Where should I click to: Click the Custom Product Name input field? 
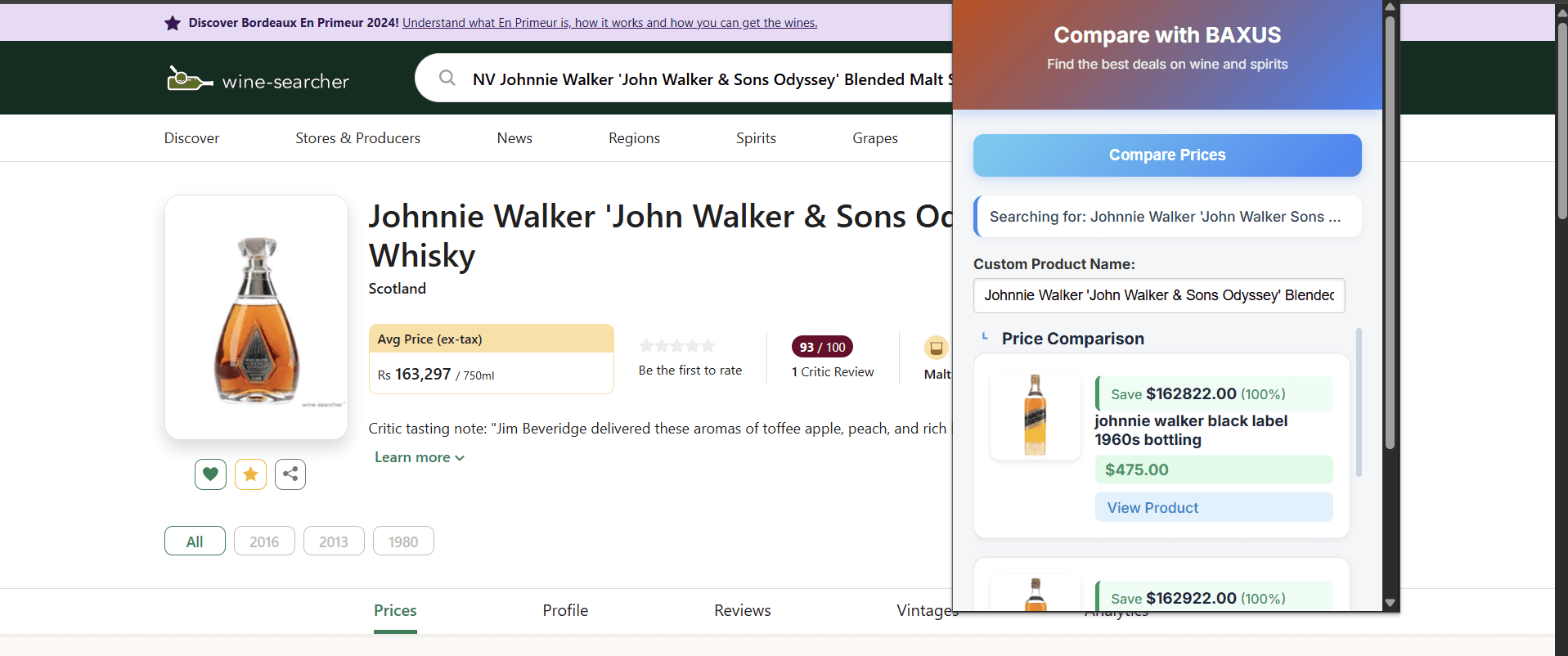click(1158, 295)
